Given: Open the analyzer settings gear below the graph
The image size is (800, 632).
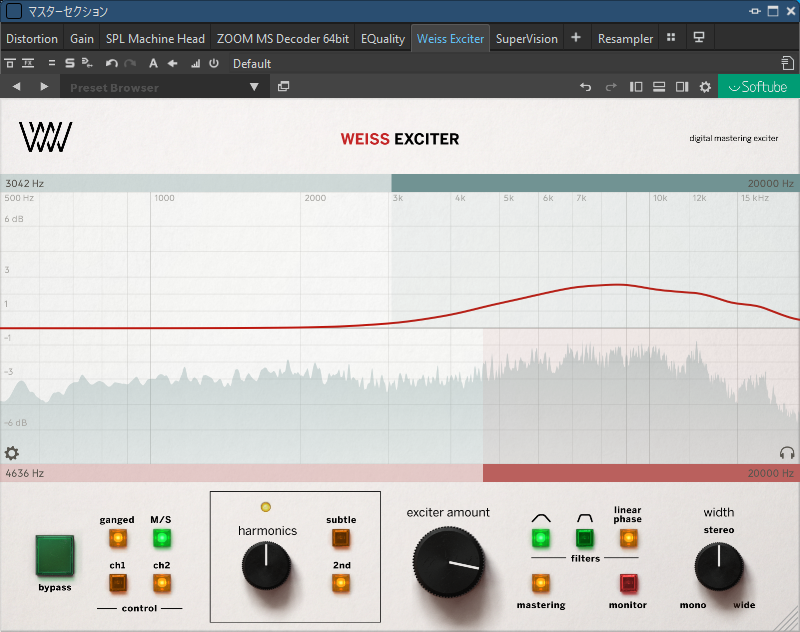Looking at the screenshot, I should coord(12,453).
